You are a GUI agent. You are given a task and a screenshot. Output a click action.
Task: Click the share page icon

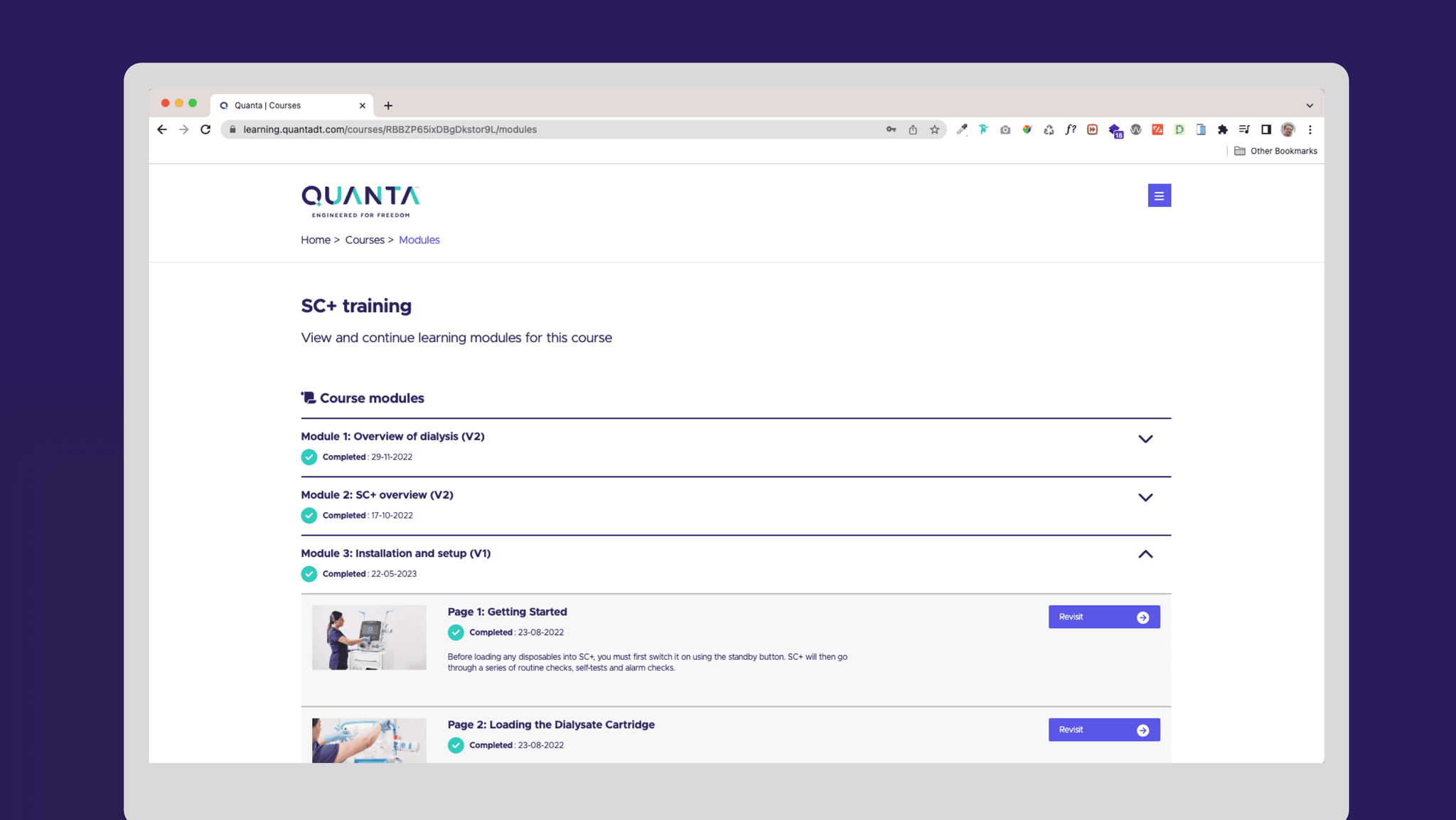coord(913,129)
